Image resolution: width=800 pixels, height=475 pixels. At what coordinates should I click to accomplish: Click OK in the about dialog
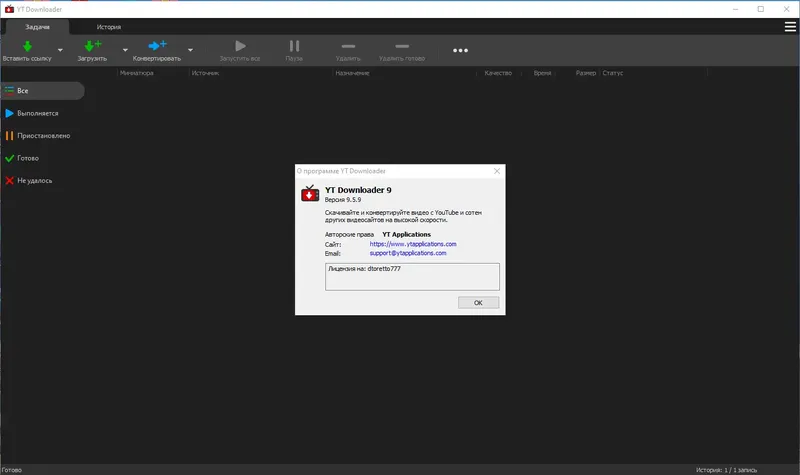pos(478,303)
